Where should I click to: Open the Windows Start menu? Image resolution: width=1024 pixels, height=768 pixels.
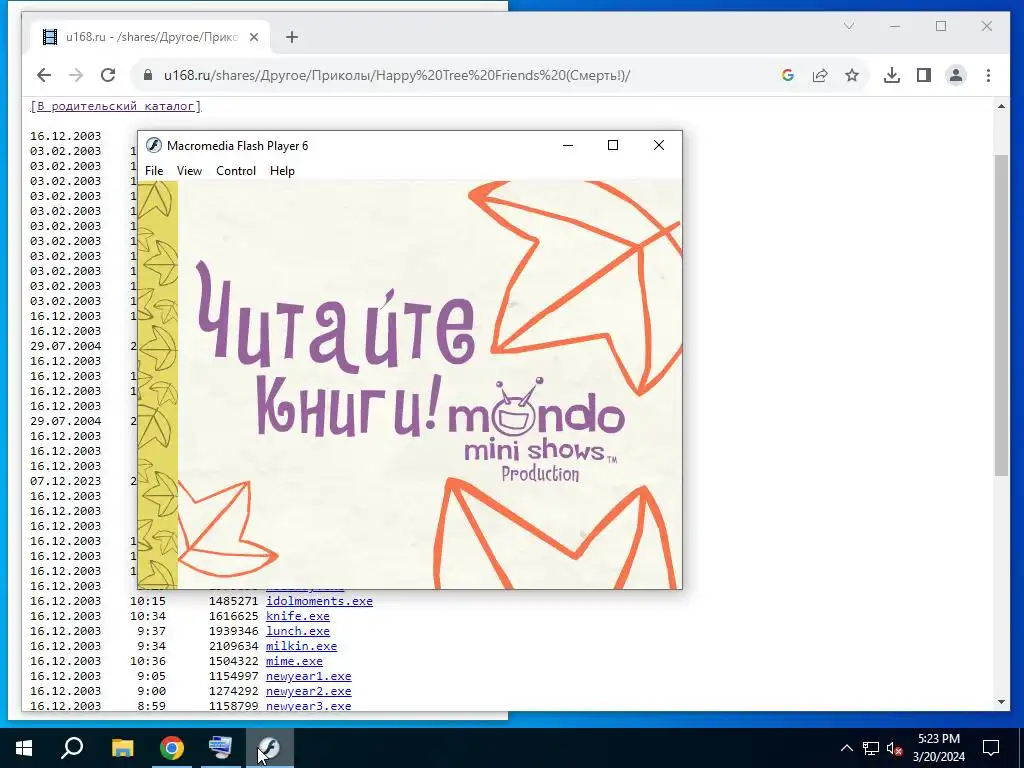point(24,748)
